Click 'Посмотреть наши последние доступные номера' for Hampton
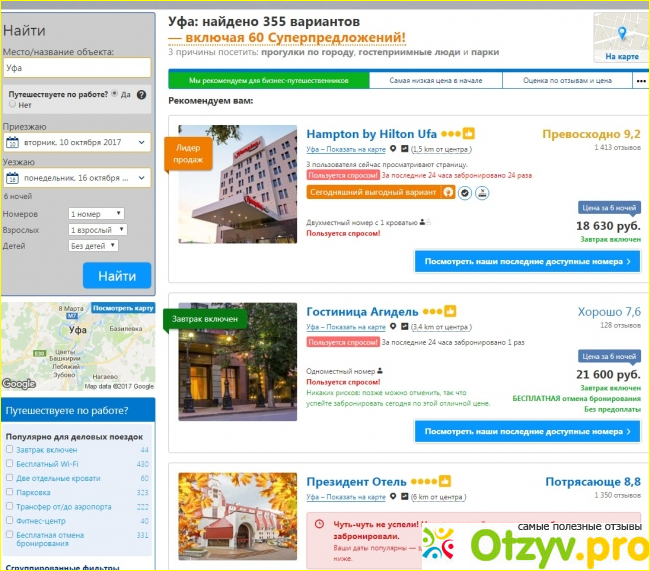650x571 pixels. [x=527, y=262]
